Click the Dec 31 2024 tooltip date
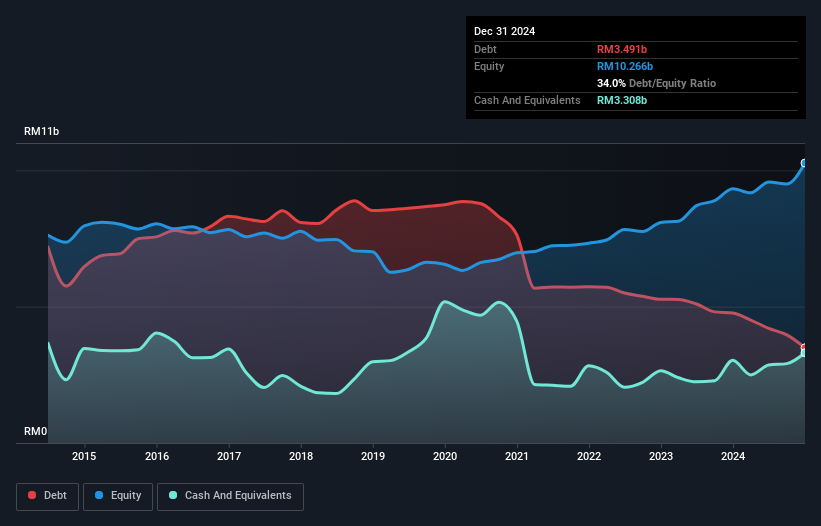Image resolution: width=821 pixels, height=526 pixels. [x=504, y=31]
